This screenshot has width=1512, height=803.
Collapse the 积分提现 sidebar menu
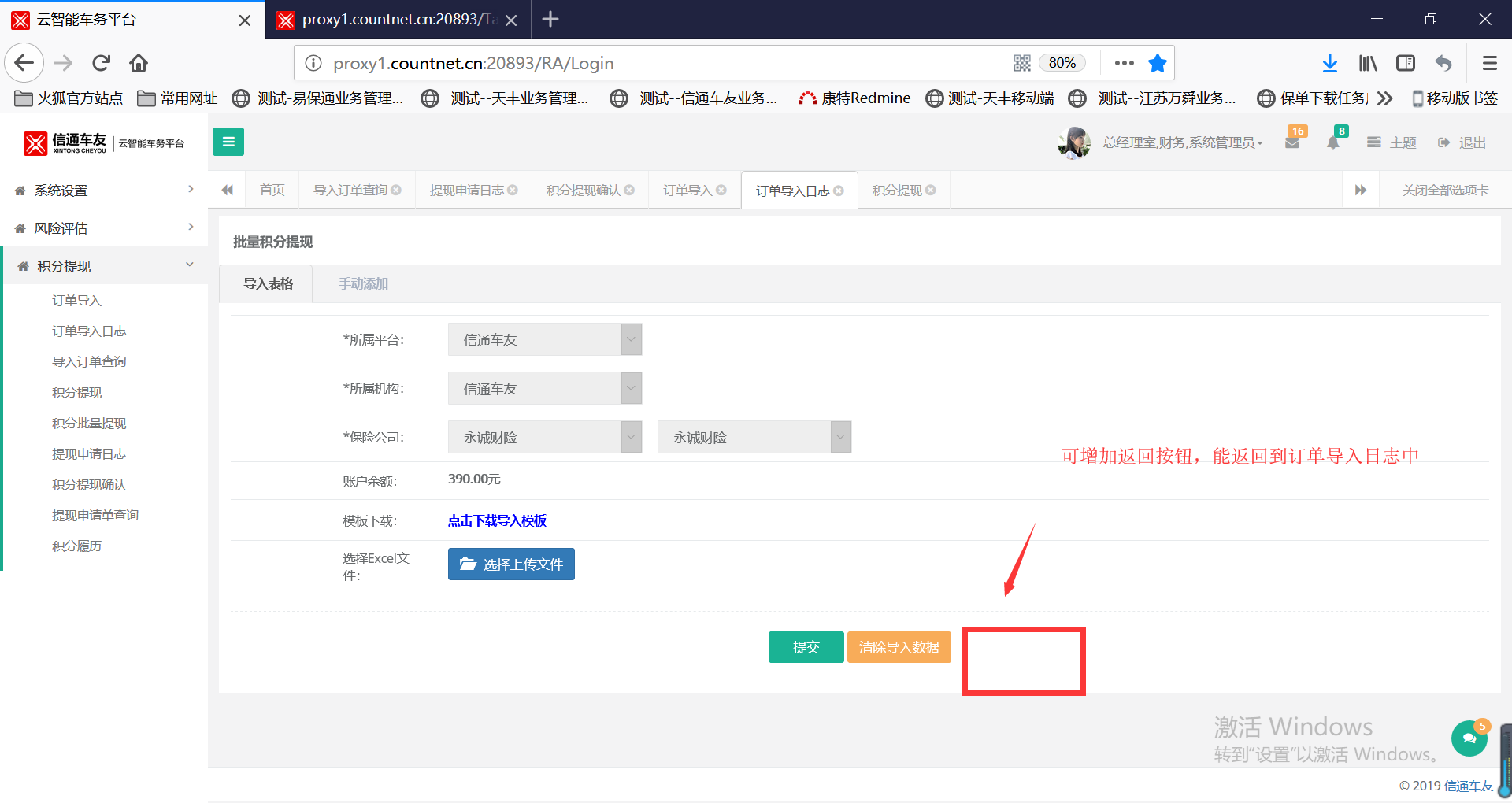[x=104, y=265]
